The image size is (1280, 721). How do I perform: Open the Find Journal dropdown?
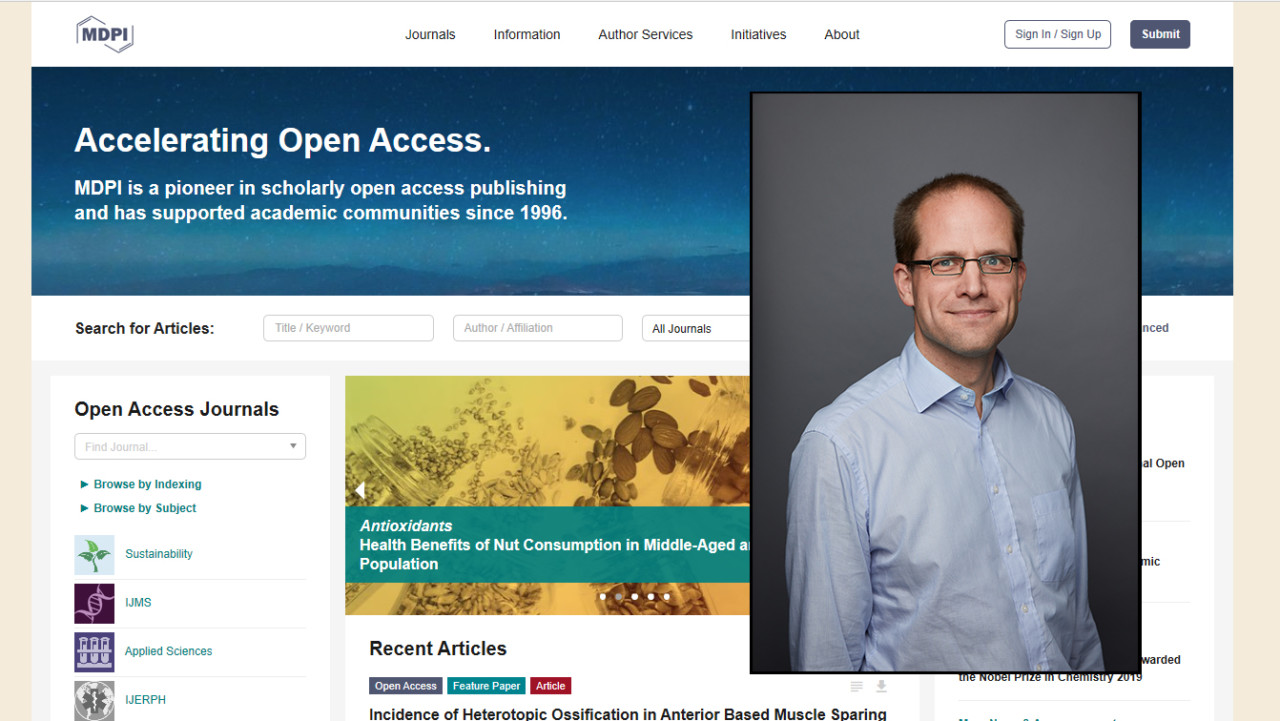click(190, 447)
